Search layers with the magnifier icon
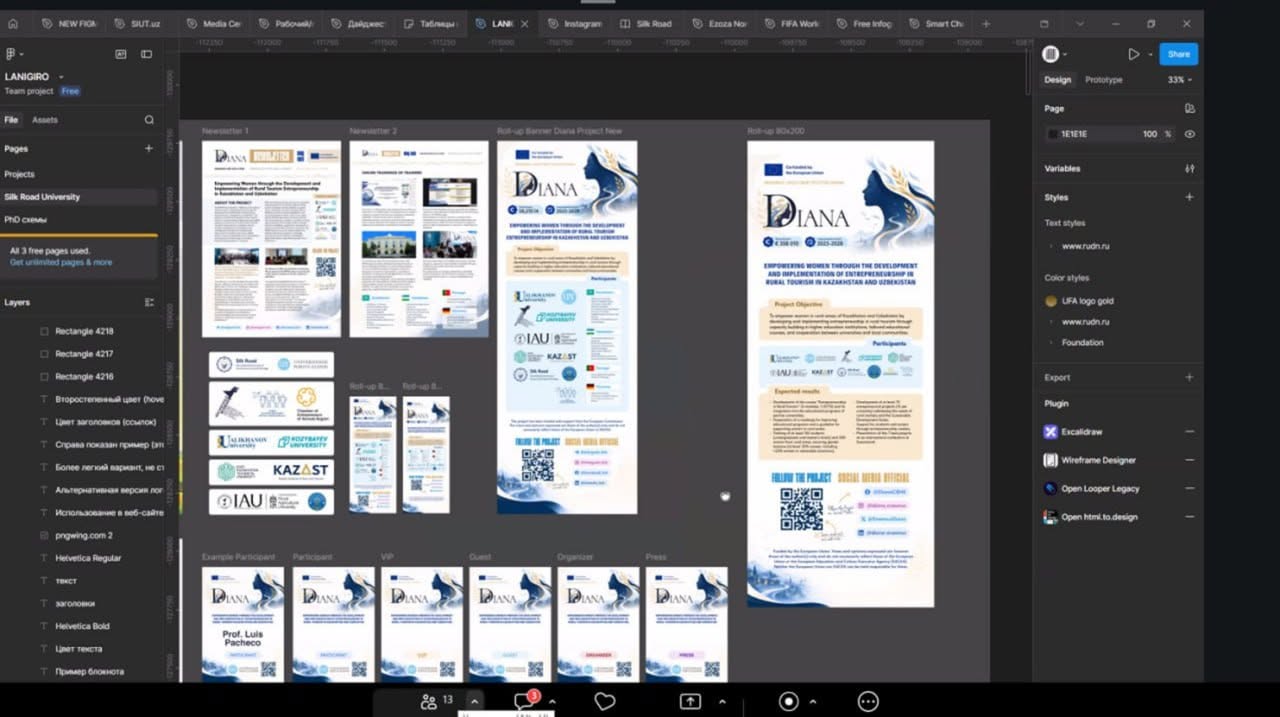This screenshot has width=1280, height=717. pos(149,120)
